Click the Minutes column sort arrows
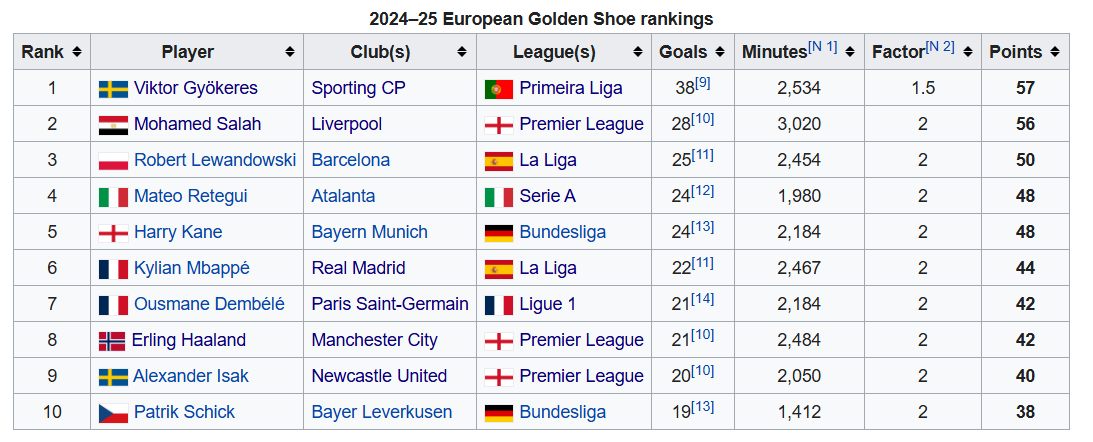 tap(850, 52)
